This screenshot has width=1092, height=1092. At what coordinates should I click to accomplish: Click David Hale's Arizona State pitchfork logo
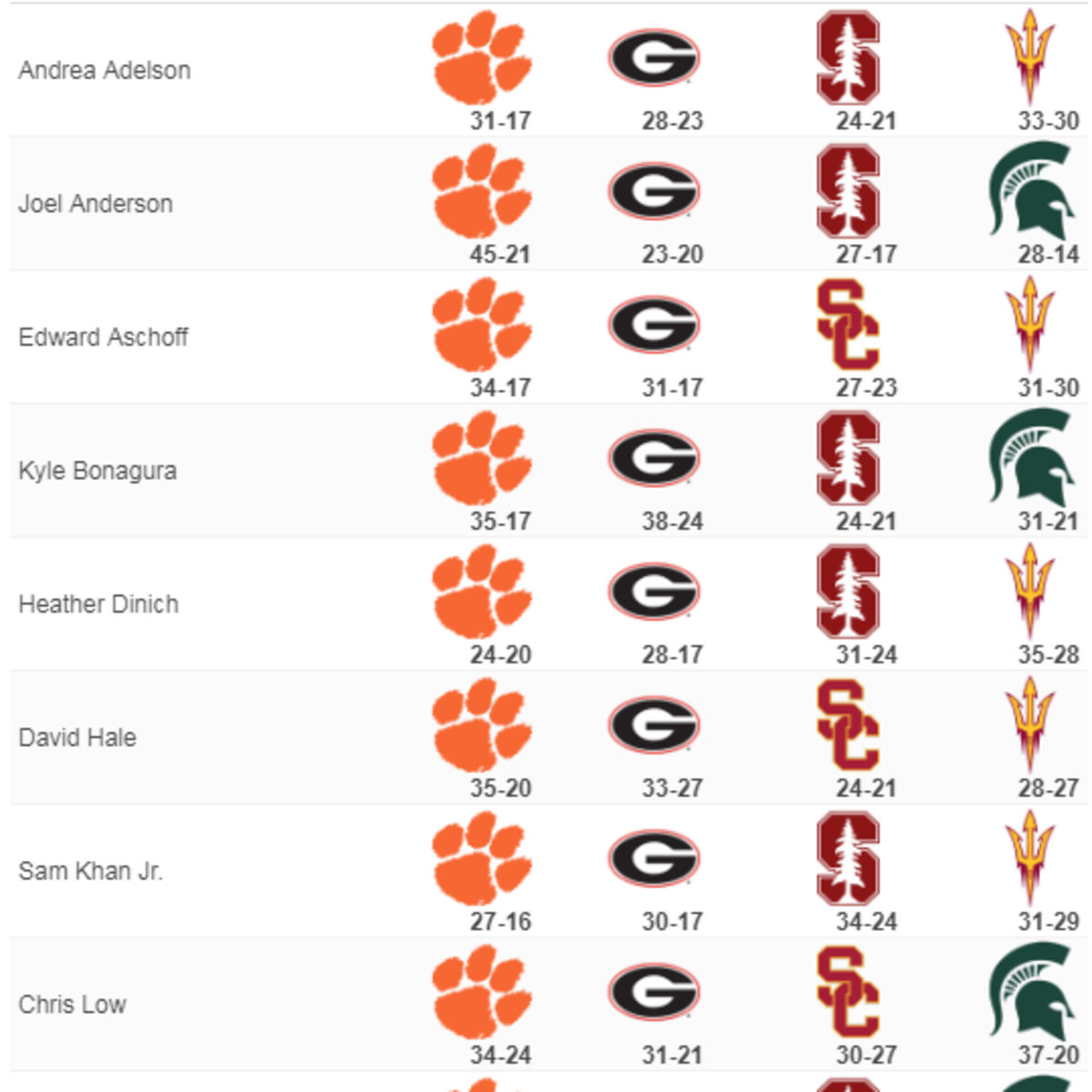[x=1030, y=725]
